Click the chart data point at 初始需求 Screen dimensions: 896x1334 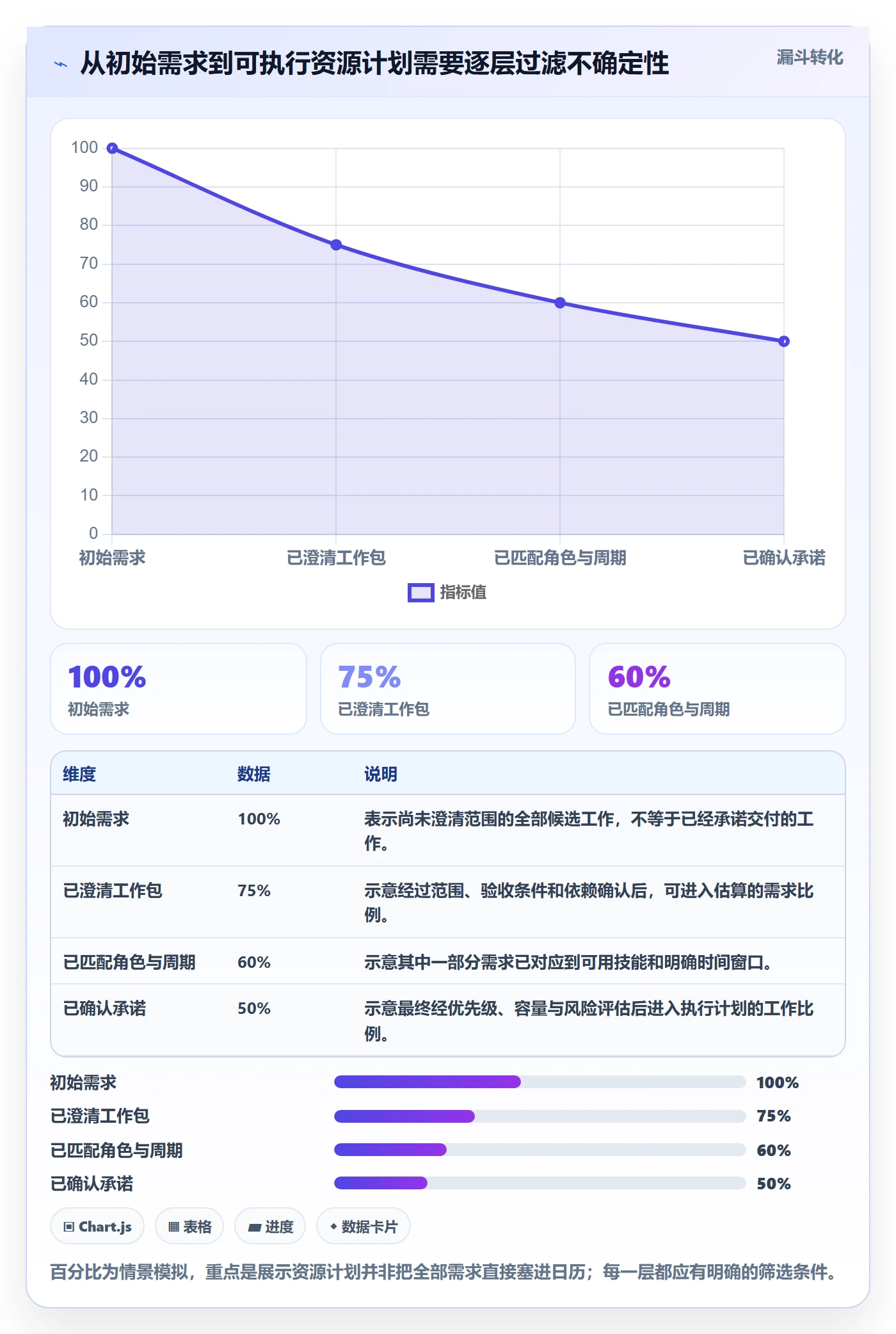point(112,149)
